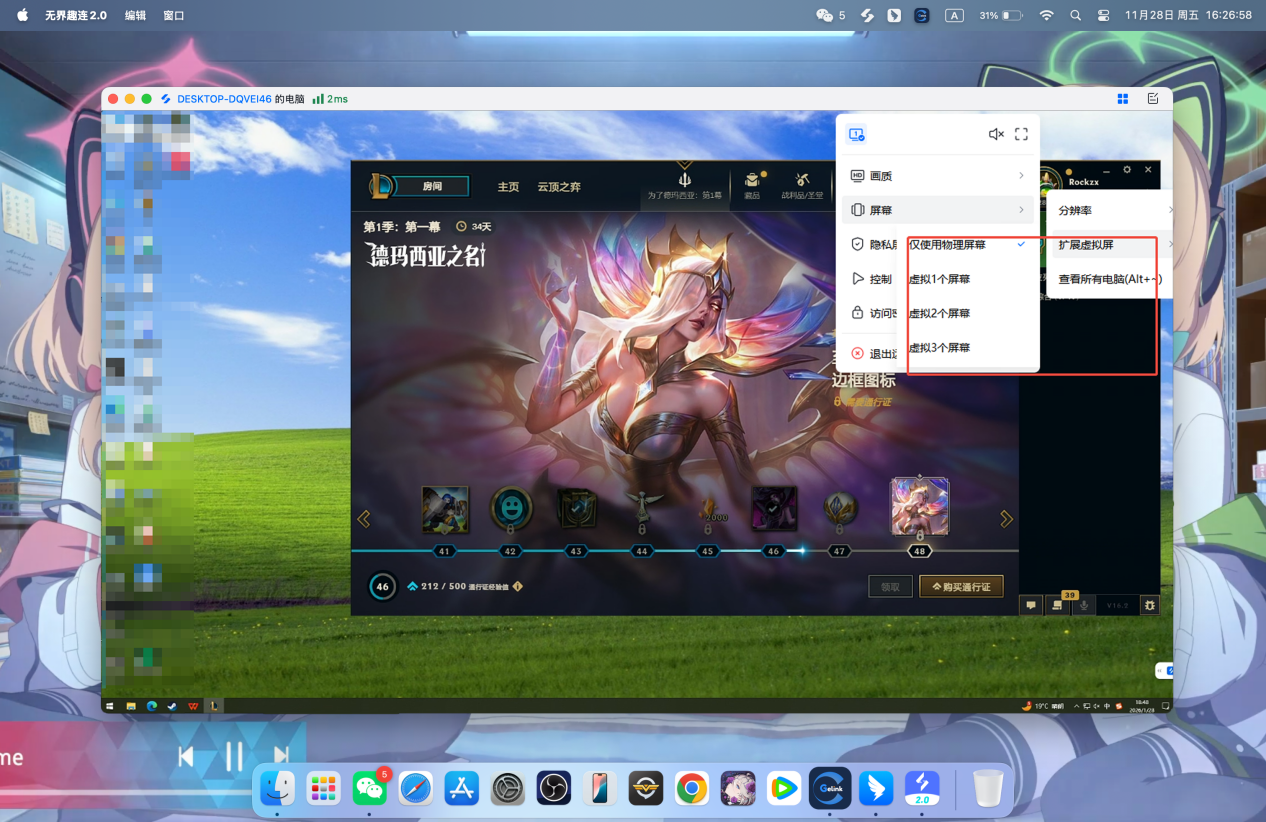Click the League loot 藏品 icon
1266x822 pixels.
coord(752,183)
